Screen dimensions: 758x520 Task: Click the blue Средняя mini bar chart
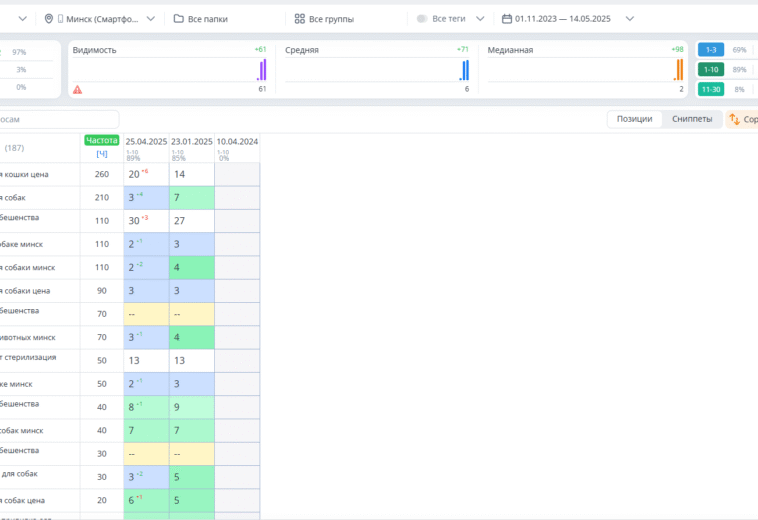[x=464, y=70]
